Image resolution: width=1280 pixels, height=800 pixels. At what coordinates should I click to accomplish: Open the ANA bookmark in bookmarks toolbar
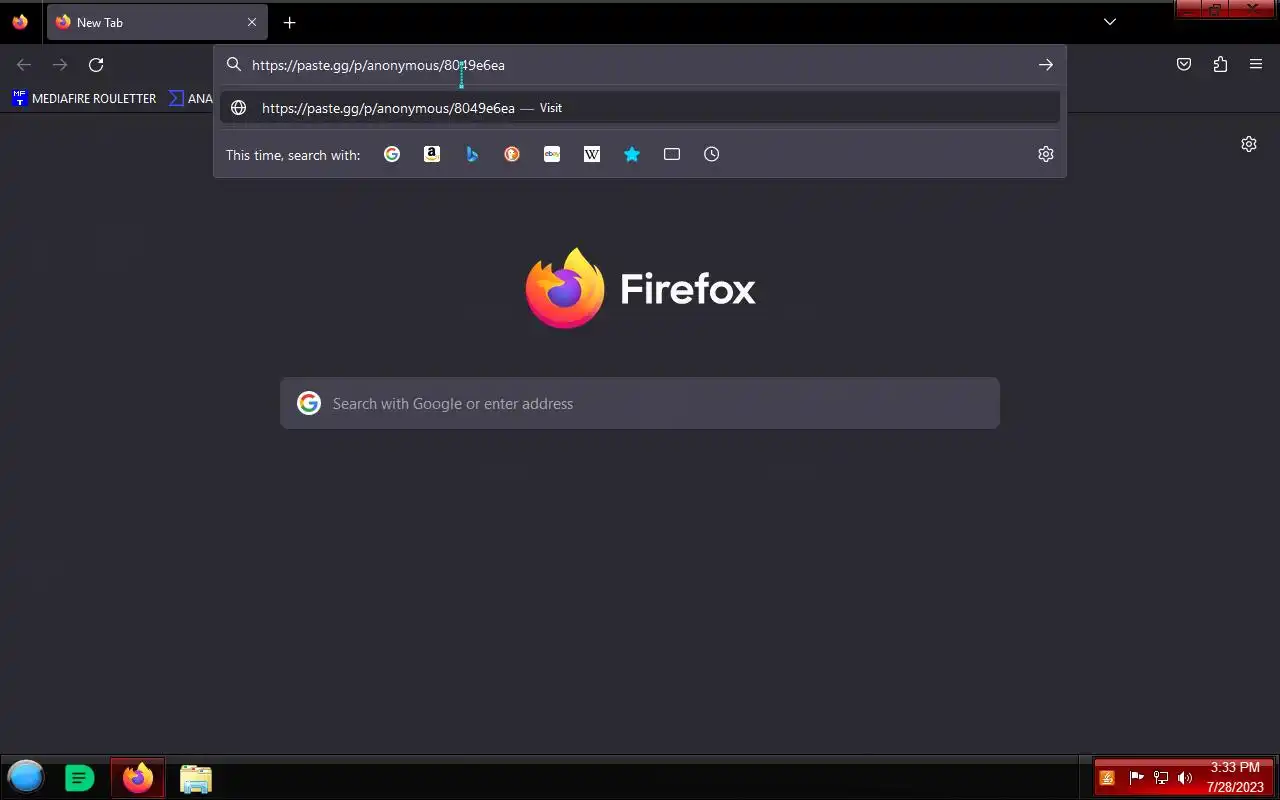coord(190,98)
